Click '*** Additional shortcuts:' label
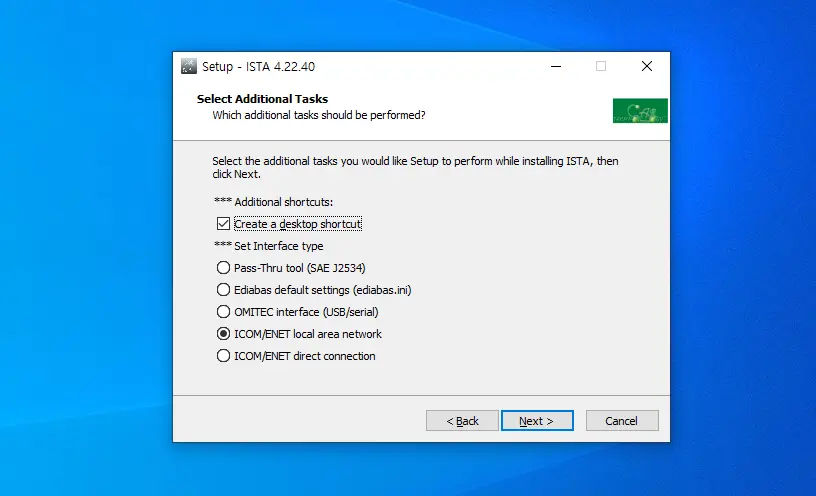Image resolution: width=816 pixels, height=496 pixels. tap(273, 202)
